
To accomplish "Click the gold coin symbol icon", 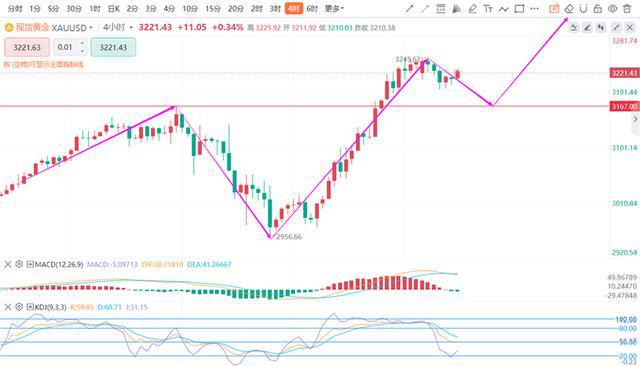I will 9,28.
